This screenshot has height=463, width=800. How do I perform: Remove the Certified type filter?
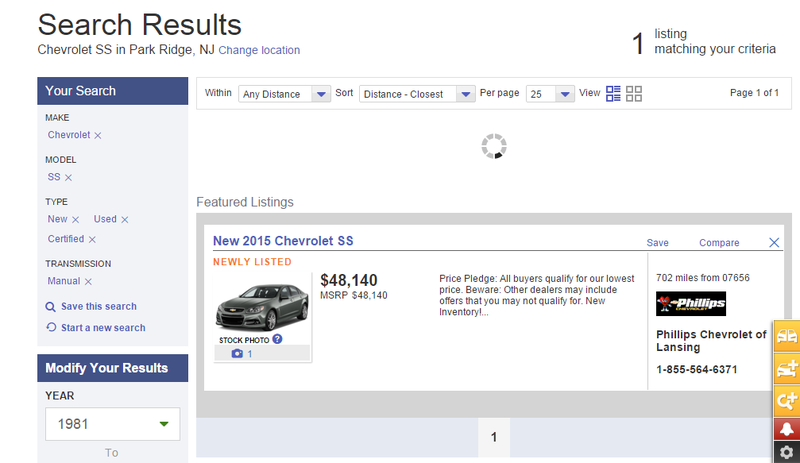point(92,239)
